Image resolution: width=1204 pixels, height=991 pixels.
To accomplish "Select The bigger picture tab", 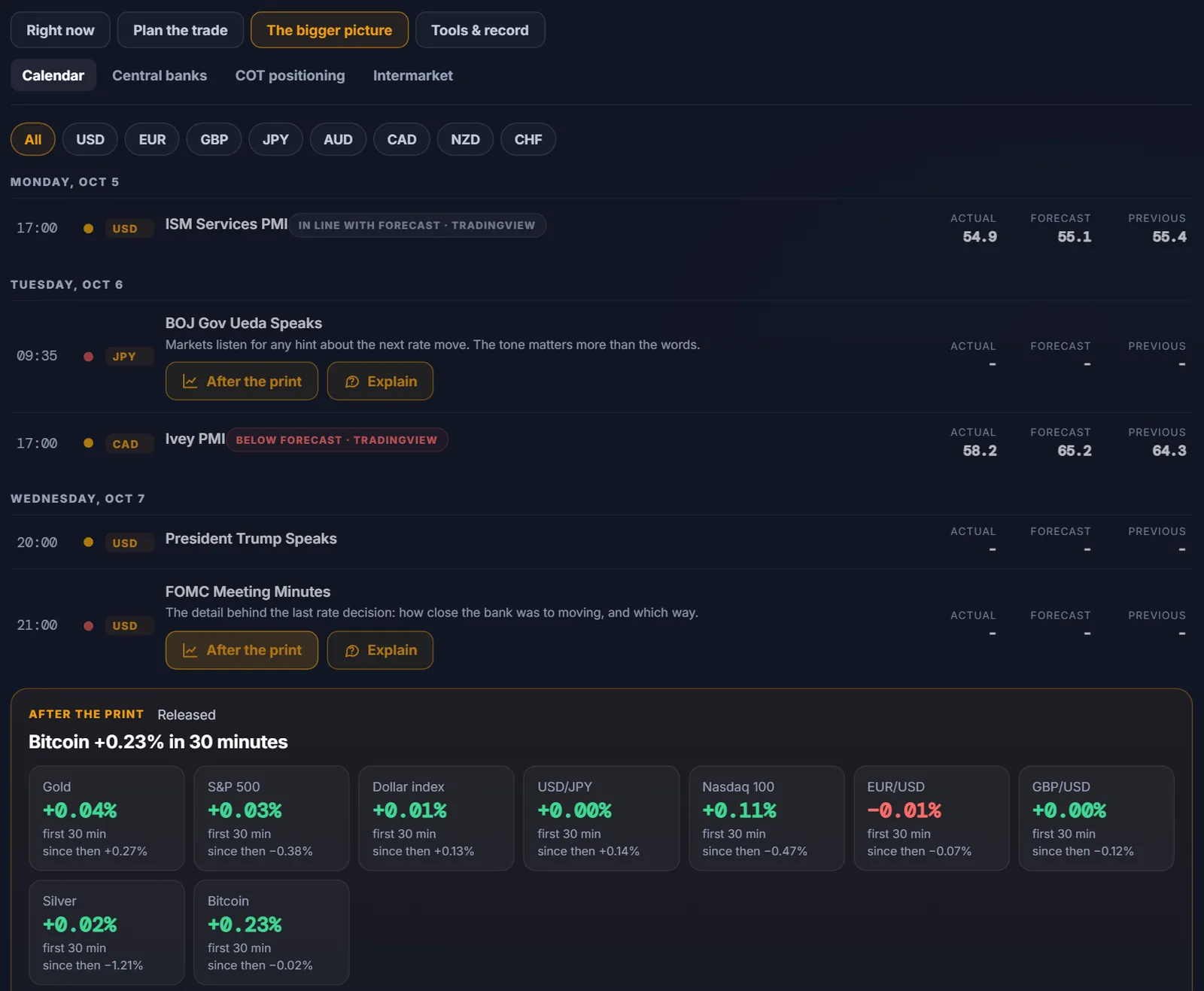I will [x=330, y=30].
